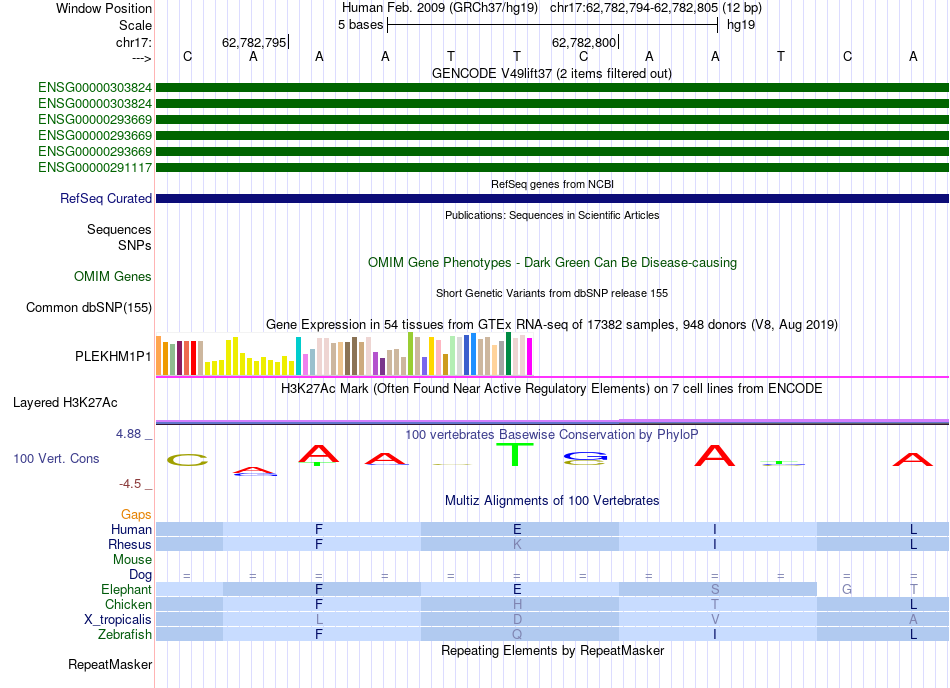Click the navy RefSeq Curated gene bar

tap(552, 199)
